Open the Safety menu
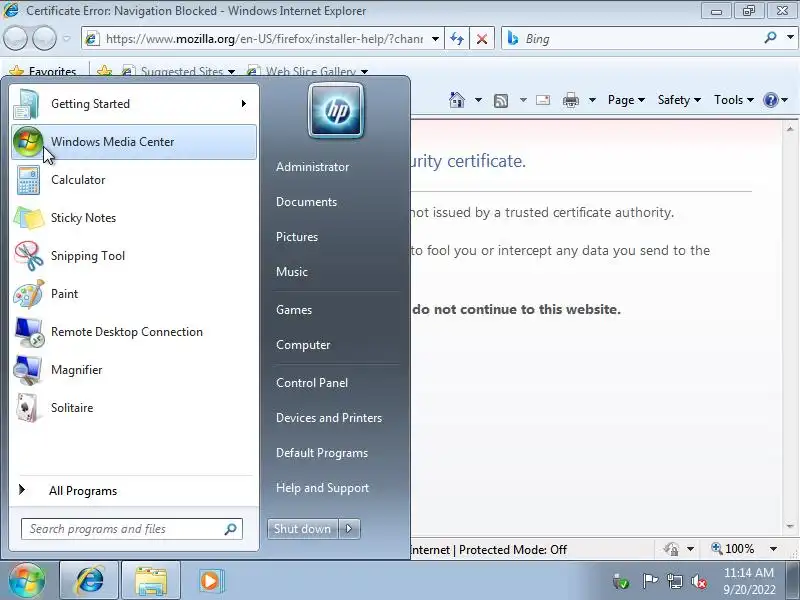Viewport: 800px width, 600px height. pos(679,100)
